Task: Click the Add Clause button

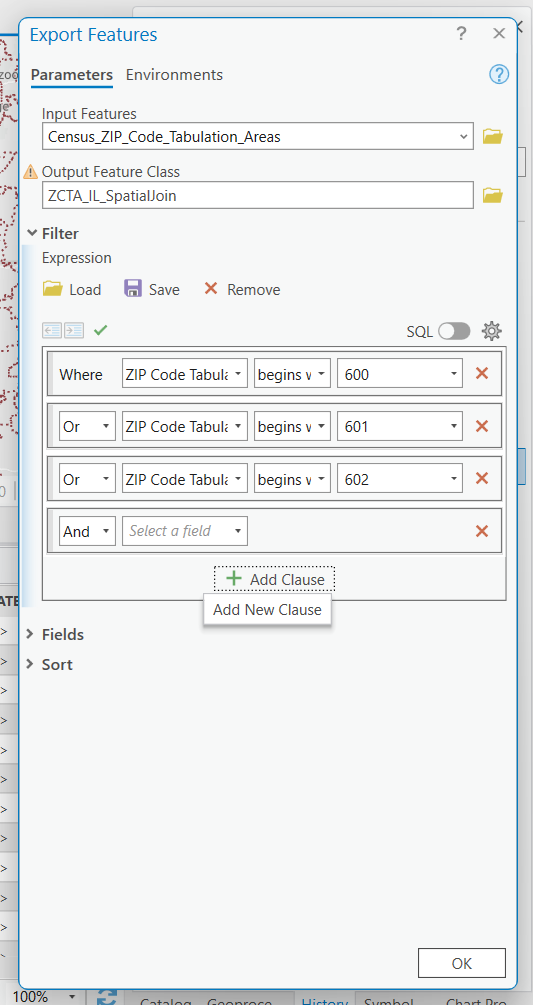Action: click(x=274, y=579)
